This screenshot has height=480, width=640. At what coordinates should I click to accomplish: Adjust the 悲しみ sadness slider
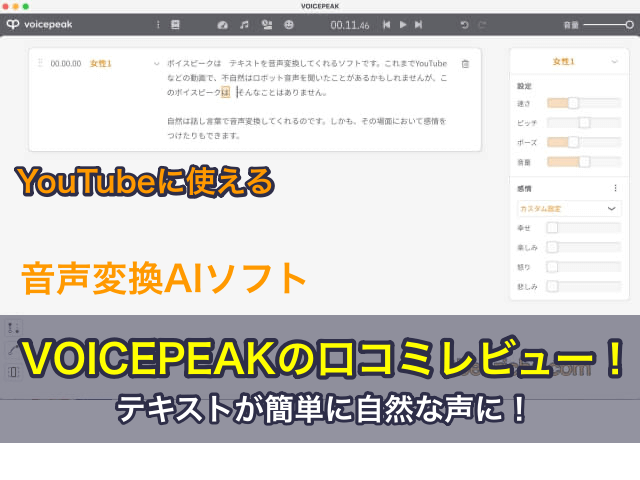point(584,287)
